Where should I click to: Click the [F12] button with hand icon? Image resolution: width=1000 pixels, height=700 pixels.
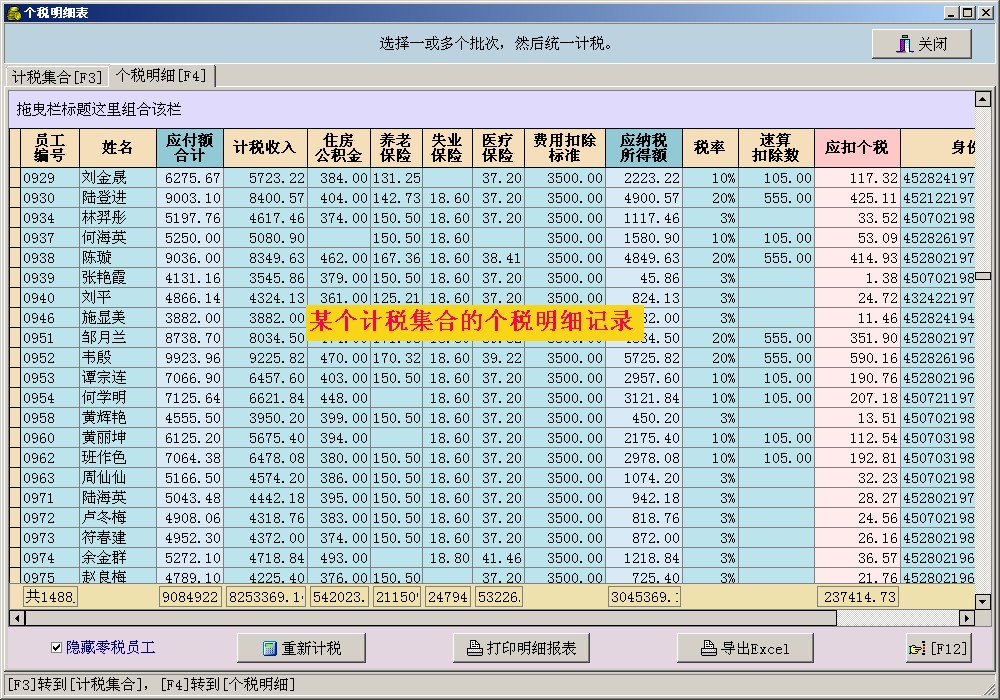[x=938, y=648]
